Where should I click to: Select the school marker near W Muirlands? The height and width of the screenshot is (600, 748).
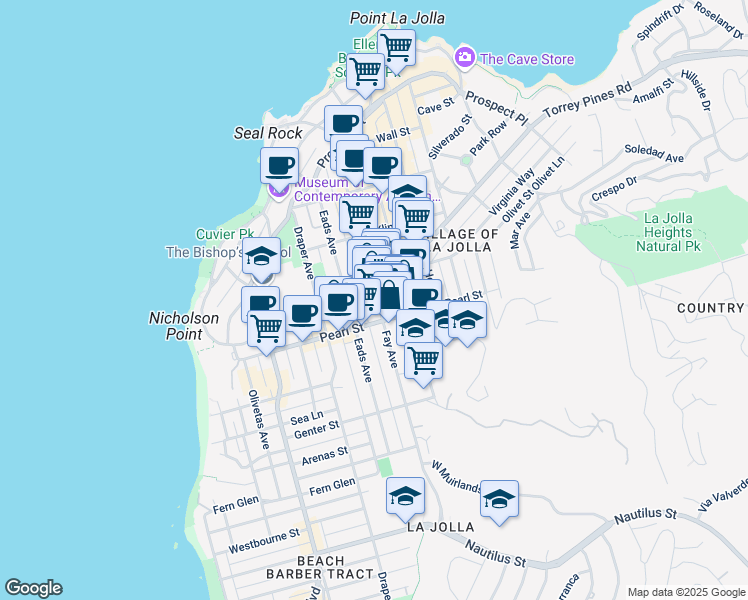click(x=499, y=499)
